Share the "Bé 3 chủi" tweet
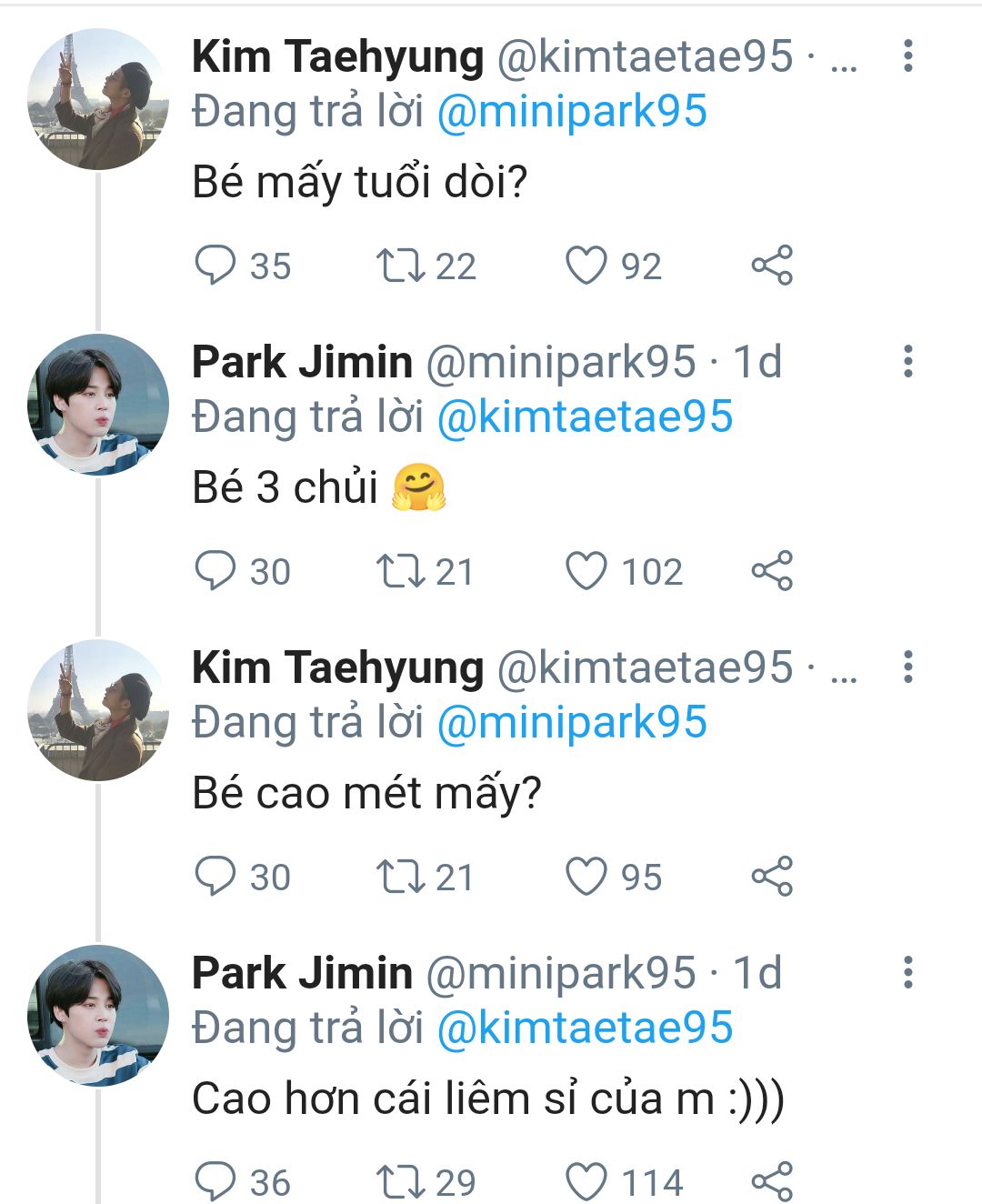This screenshot has height=1204, width=982. coord(772,571)
